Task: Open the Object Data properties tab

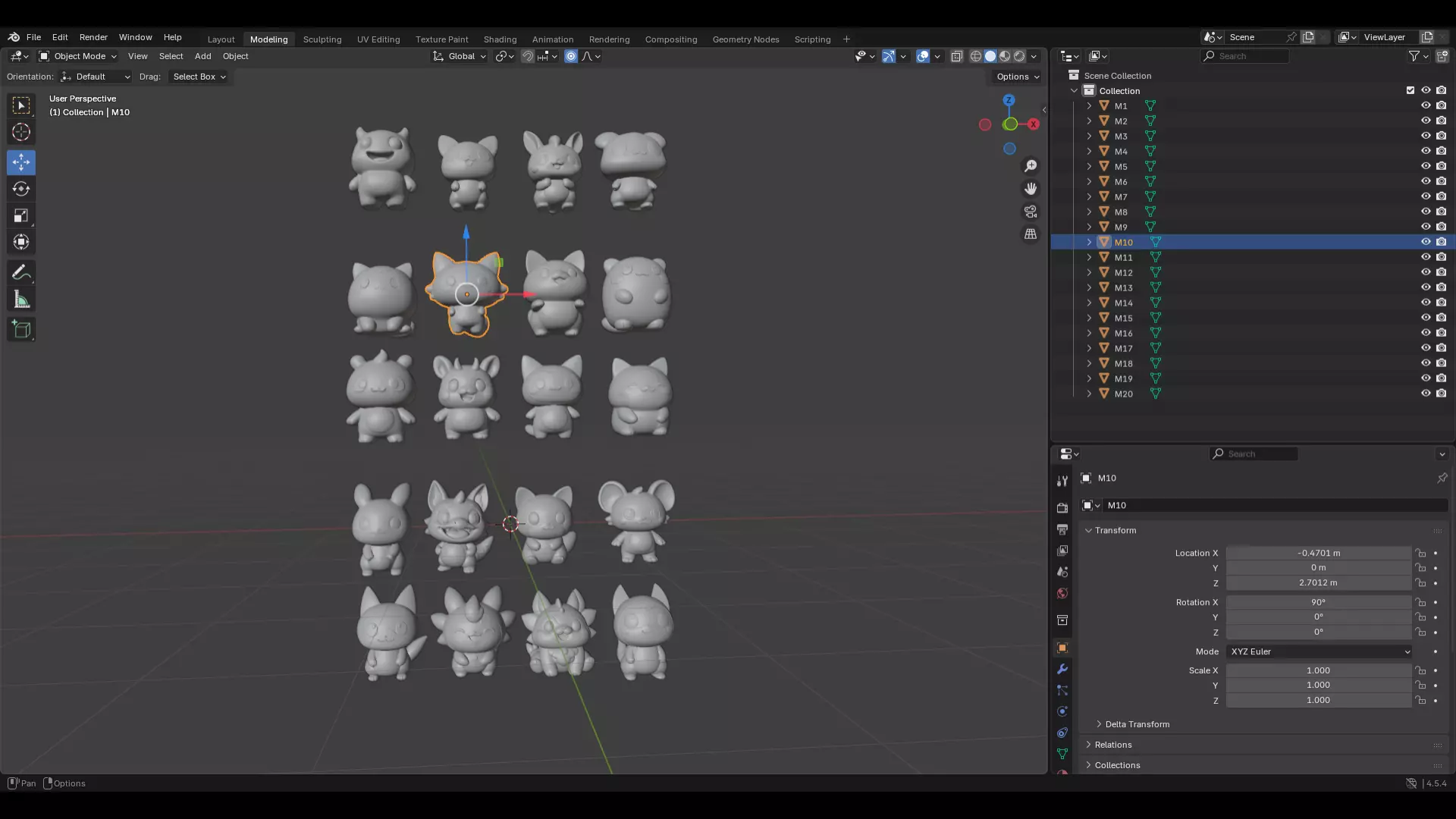Action: pos(1062,754)
